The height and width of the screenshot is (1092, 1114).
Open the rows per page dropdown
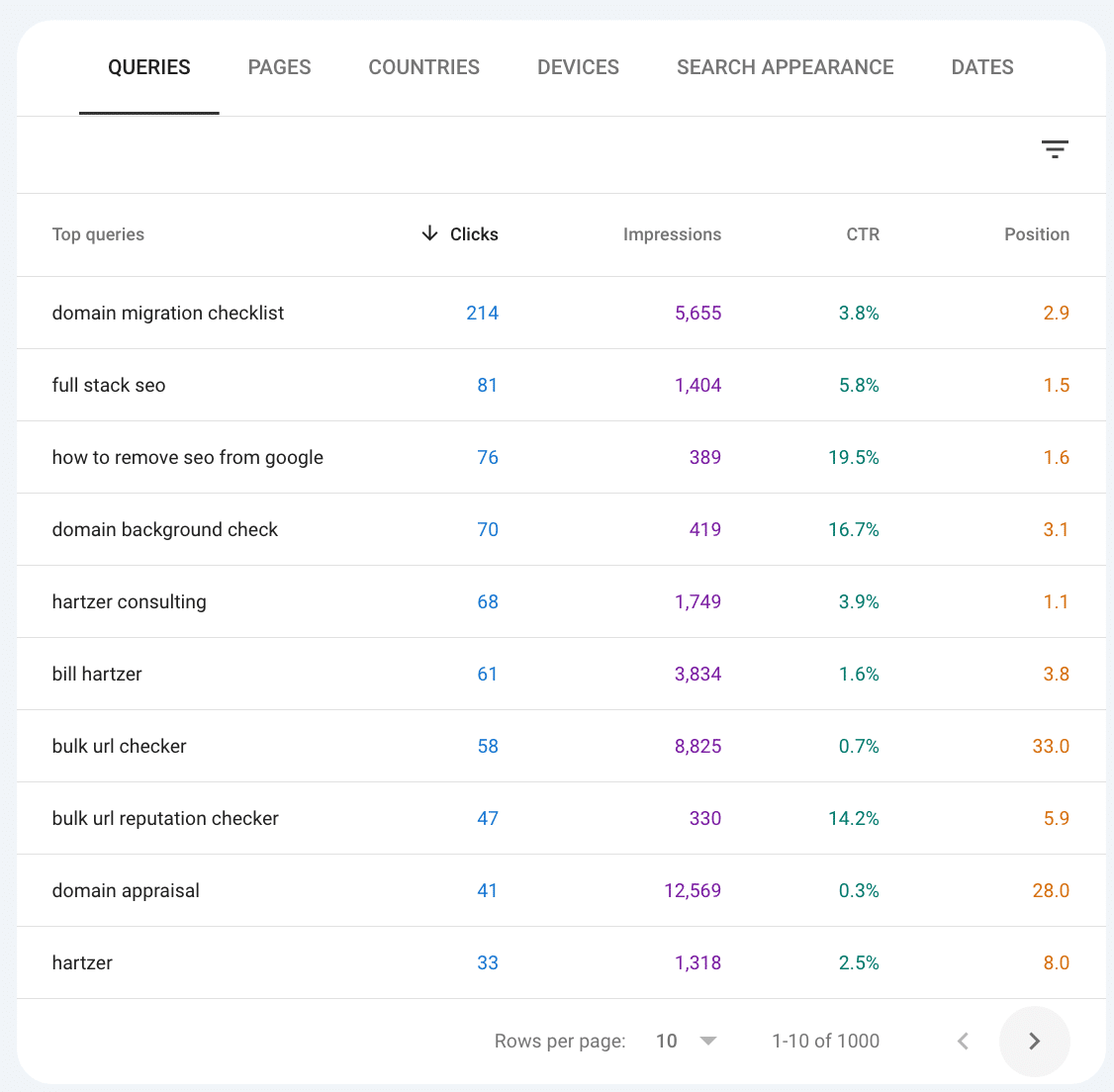pyautogui.click(x=687, y=1041)
